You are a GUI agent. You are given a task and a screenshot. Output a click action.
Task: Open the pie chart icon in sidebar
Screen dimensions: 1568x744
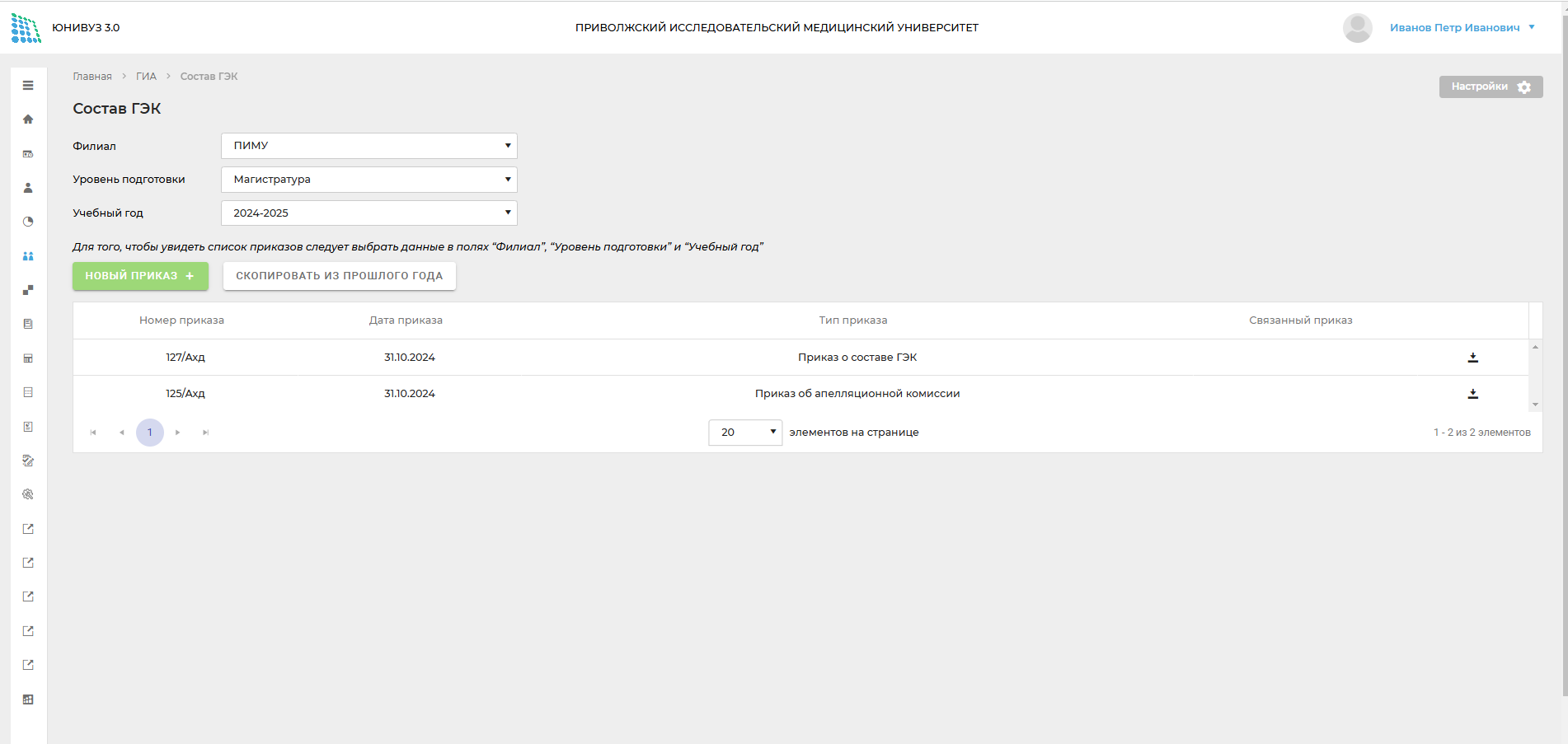(28, 222)
